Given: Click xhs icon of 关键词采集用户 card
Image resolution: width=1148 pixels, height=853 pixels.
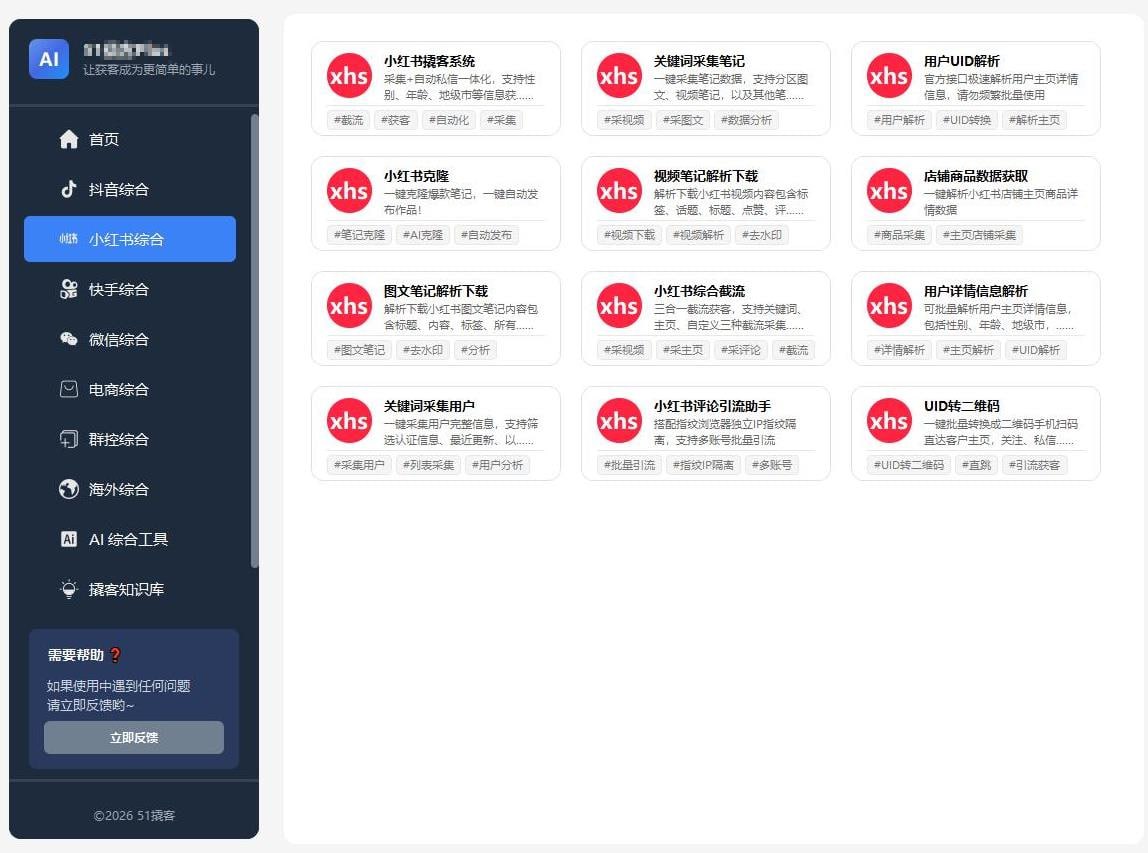Looking at the screenshot, I should 349,420.
